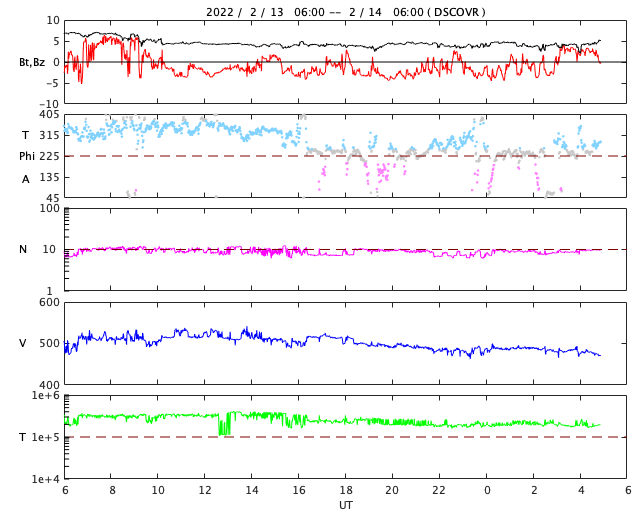Click the 'UT' x-axis label
This screenshot has height=512, width=640.
tap(346, 505)
